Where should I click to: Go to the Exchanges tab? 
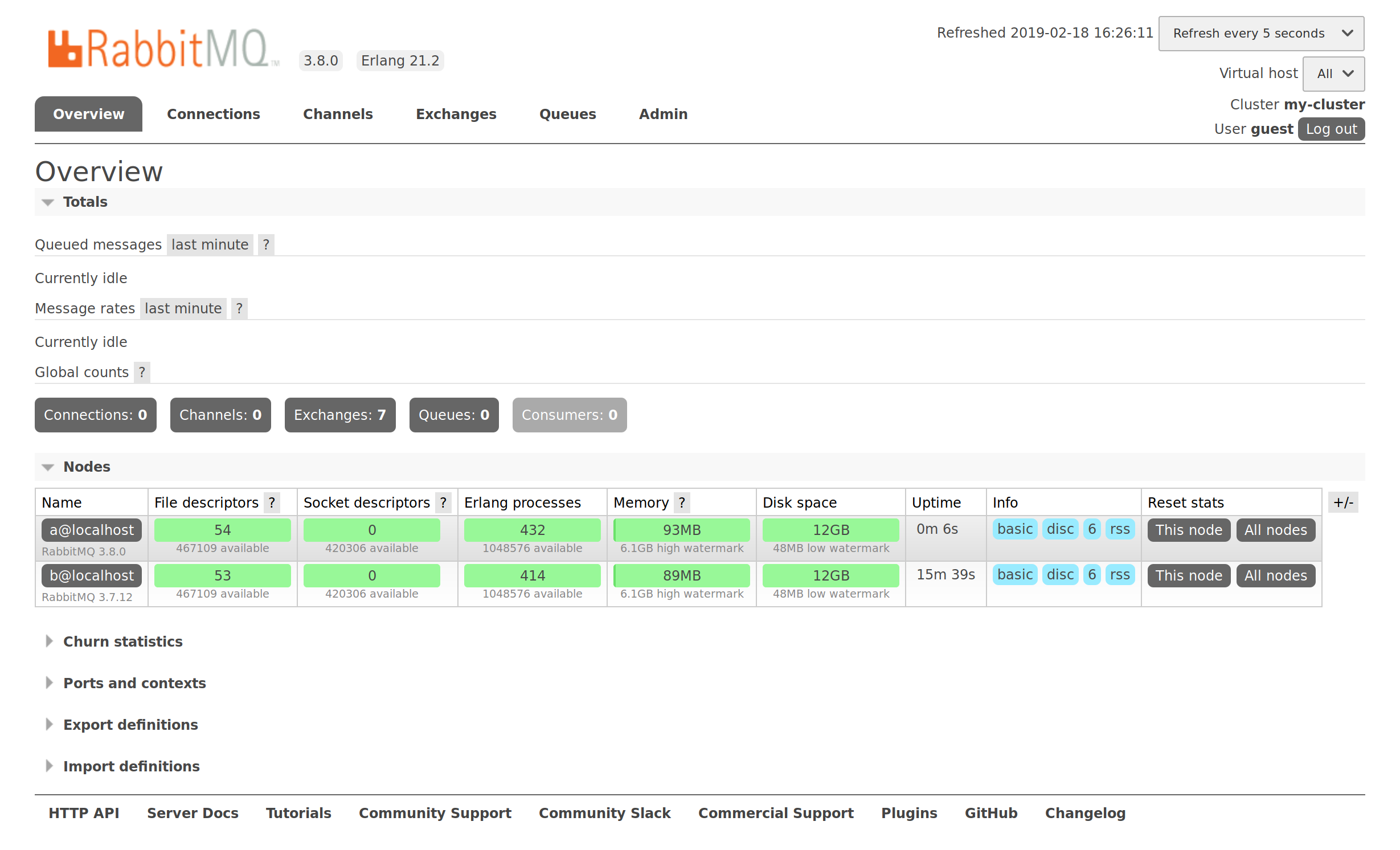click(456, 115)
